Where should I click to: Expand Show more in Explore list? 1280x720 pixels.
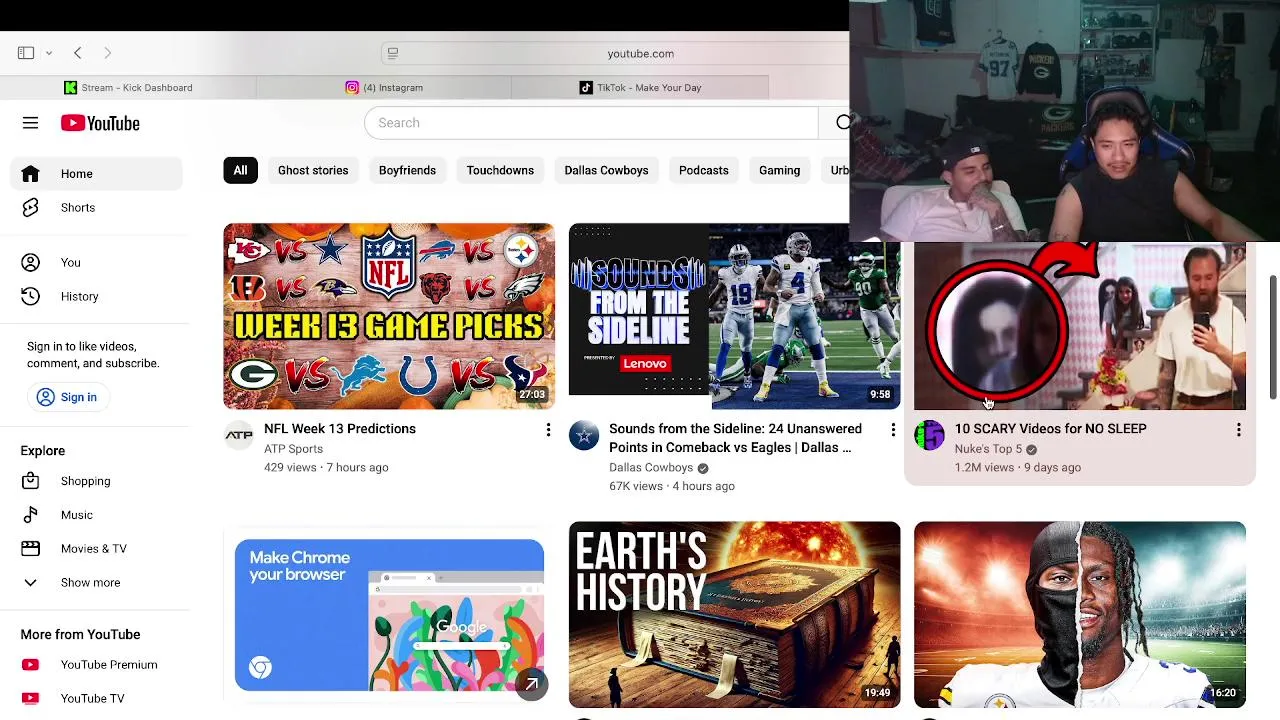point(96,583)
